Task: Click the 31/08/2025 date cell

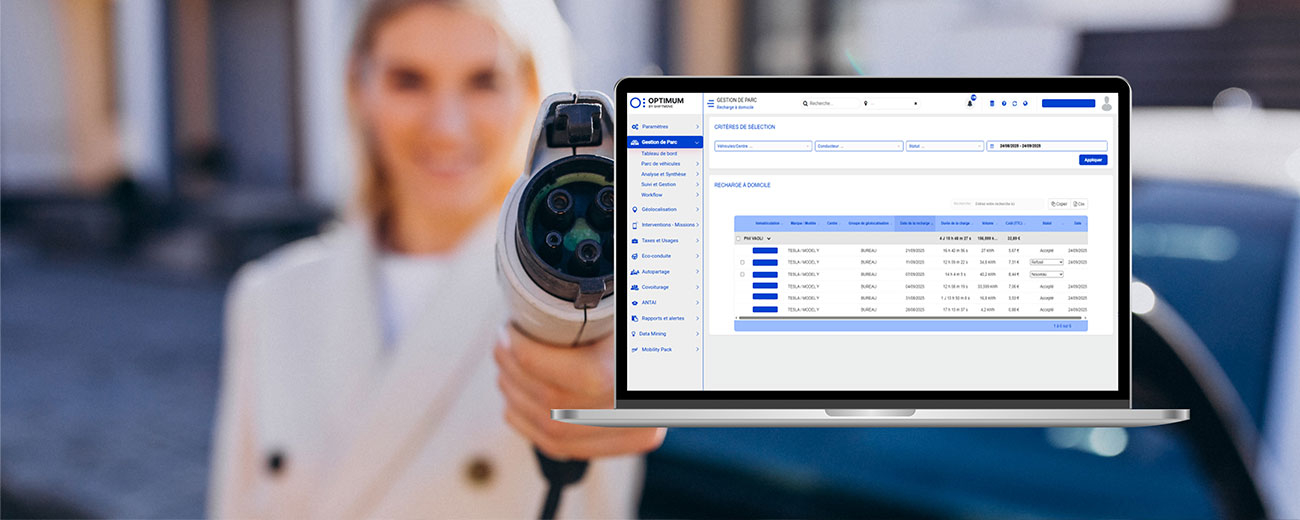Action: click(915, 298)
